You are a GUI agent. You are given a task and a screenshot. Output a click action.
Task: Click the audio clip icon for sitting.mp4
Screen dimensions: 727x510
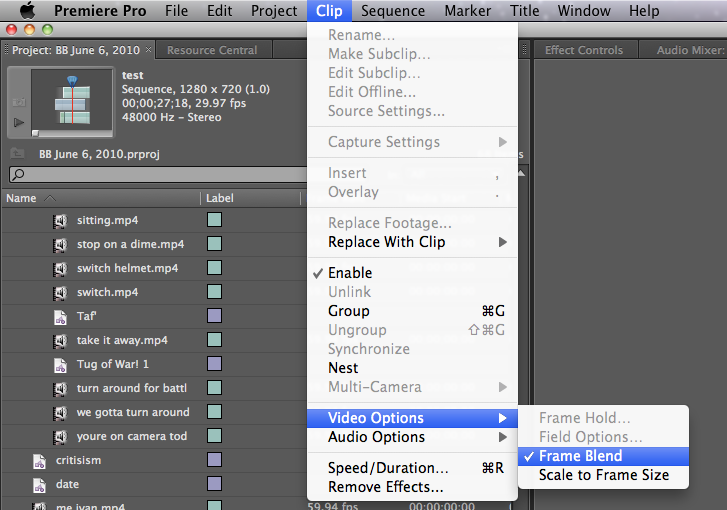60,221
